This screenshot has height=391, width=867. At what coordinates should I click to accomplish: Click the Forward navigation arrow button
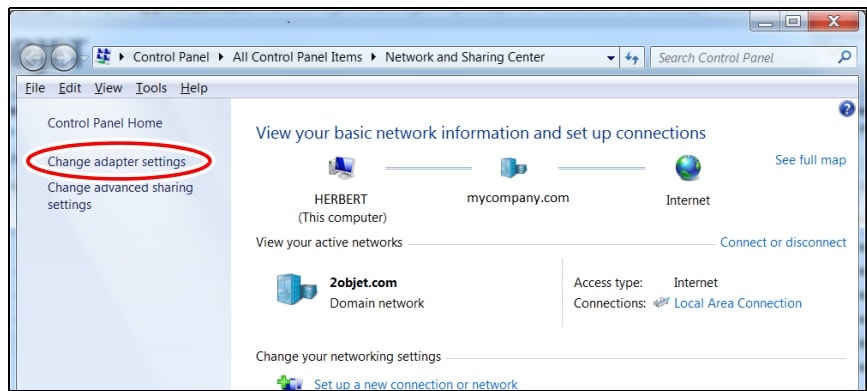pos(64,58)
